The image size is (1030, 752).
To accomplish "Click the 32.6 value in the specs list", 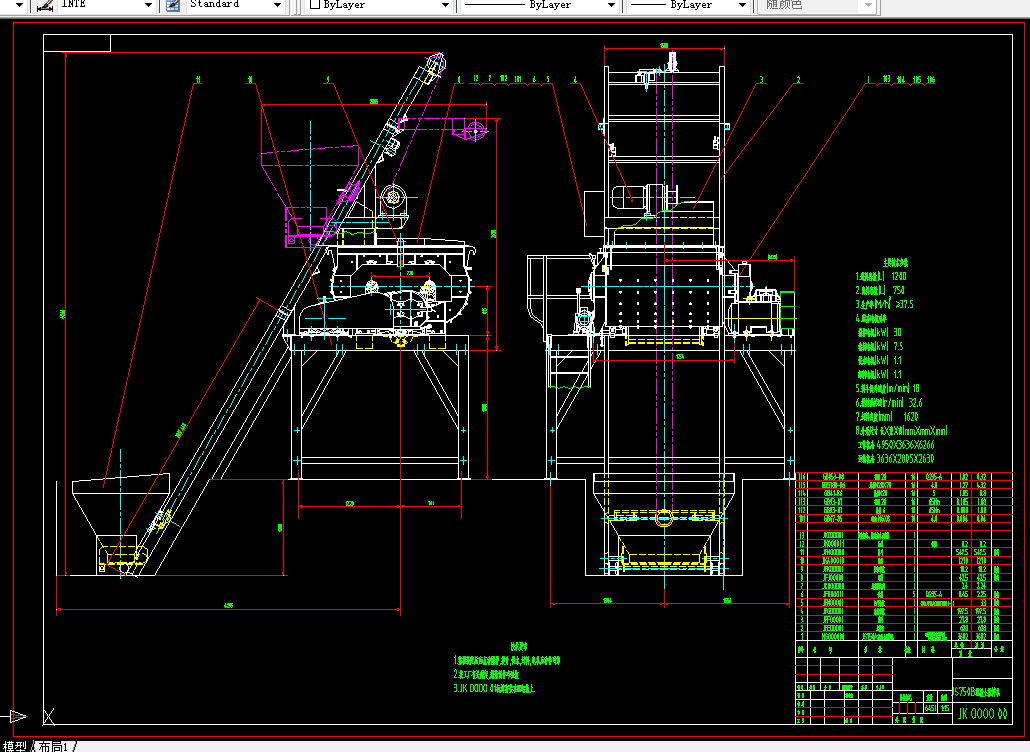I will click(915, 403).
